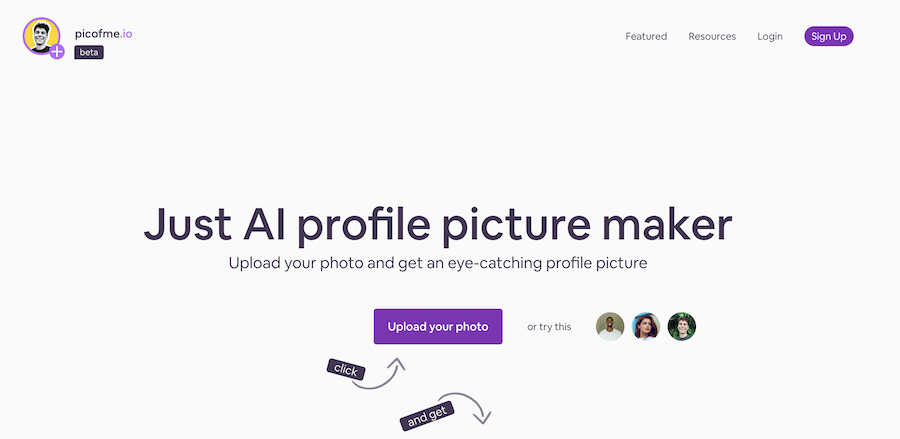Click the 'Just AI profile picture maker' headline
This screenshot has height=439, width=900.
[x=438, y=224]
